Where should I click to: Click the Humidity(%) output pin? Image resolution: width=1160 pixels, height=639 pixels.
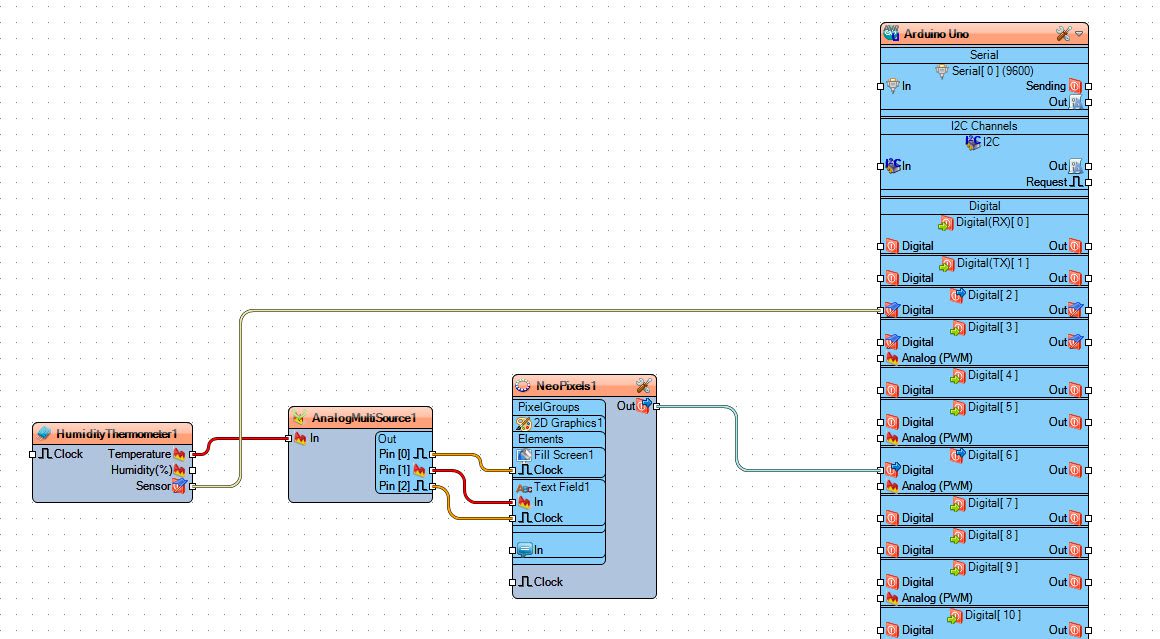(192, 470)
